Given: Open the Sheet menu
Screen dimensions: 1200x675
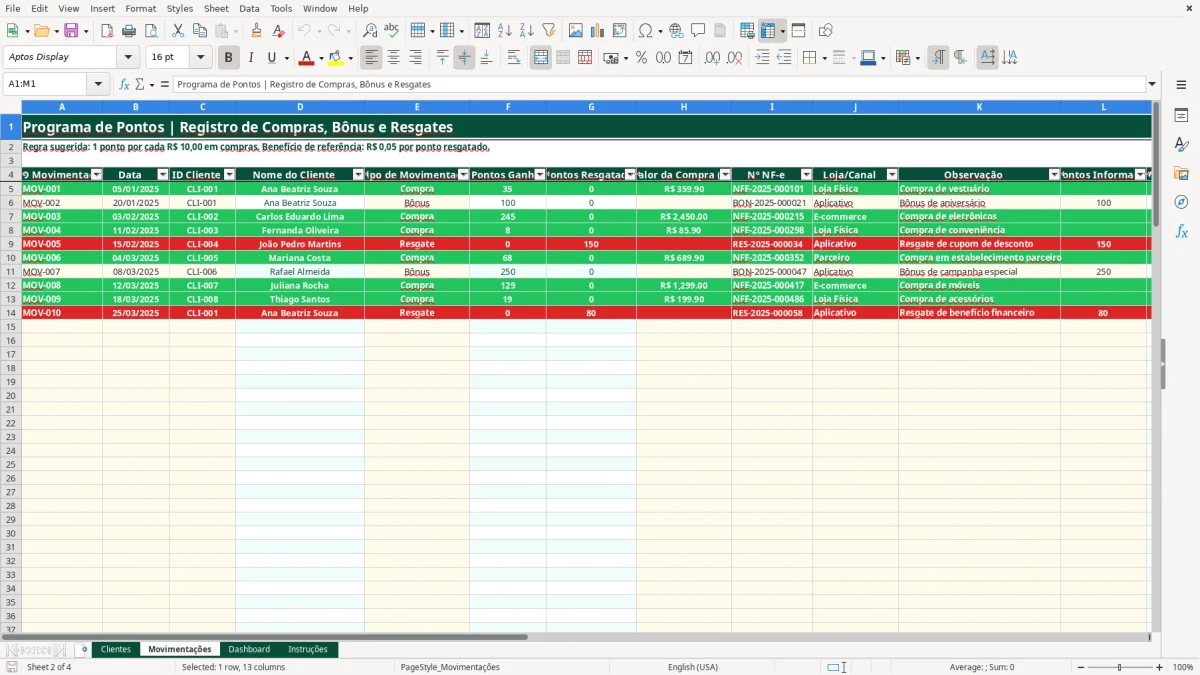Looking at the screenshot, I should click(216, 8).
